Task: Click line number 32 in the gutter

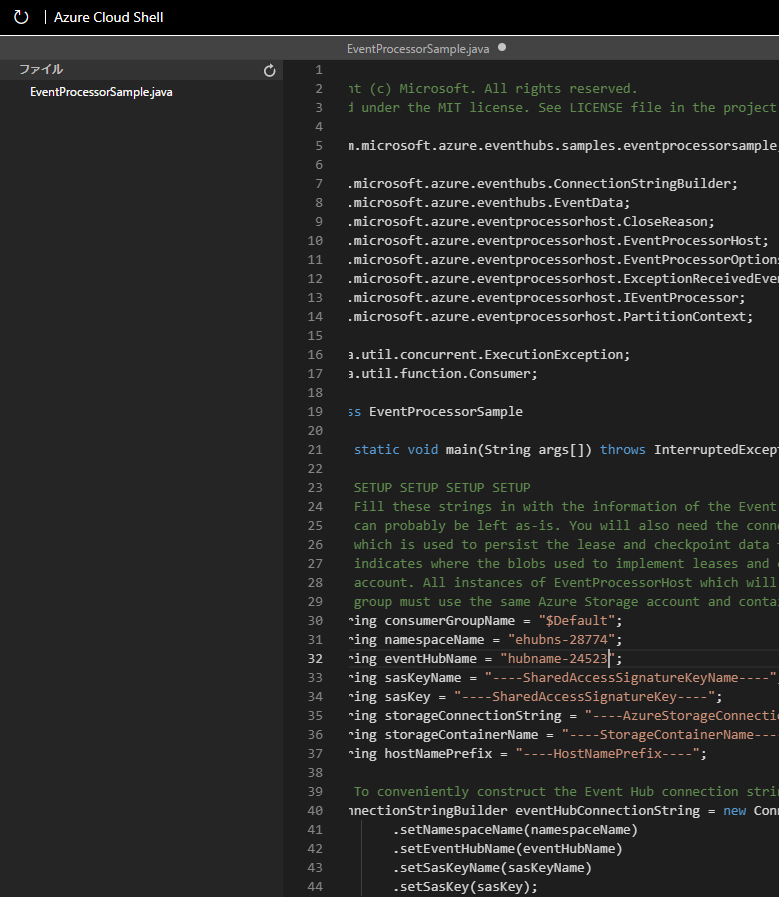Action: point(315,658)
